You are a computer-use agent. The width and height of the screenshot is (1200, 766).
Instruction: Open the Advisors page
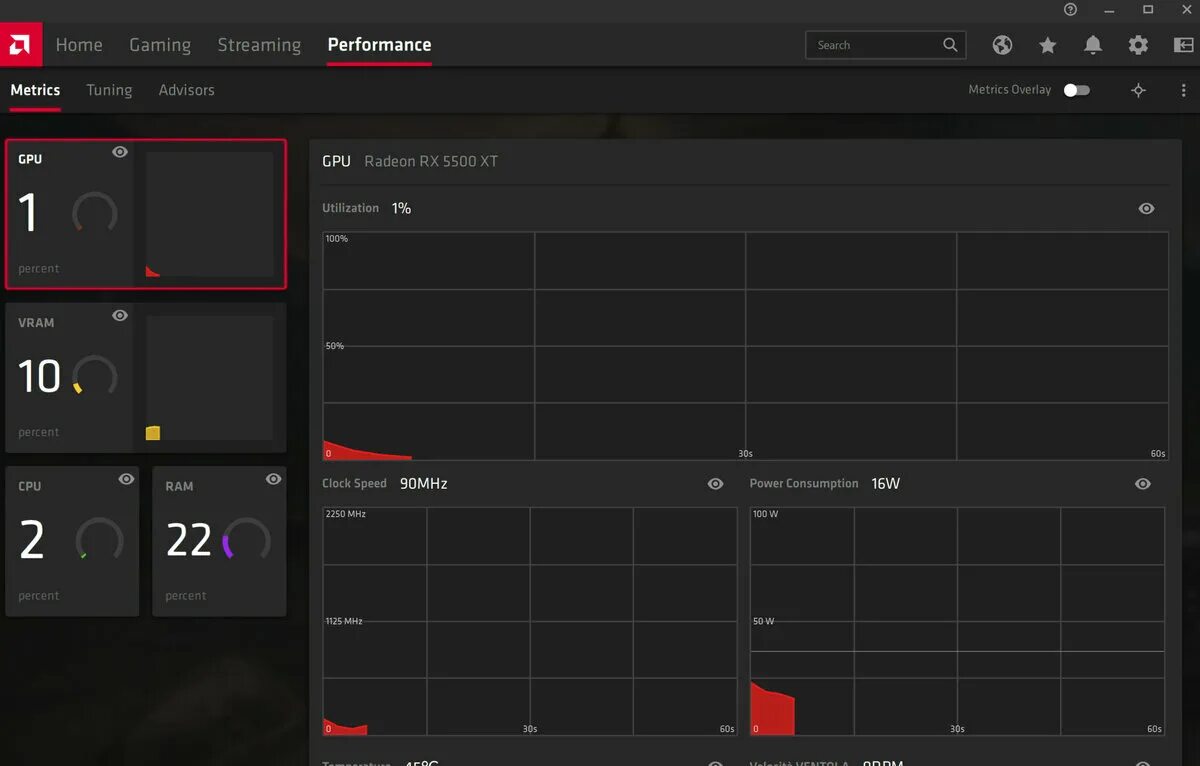click(186, 90)
